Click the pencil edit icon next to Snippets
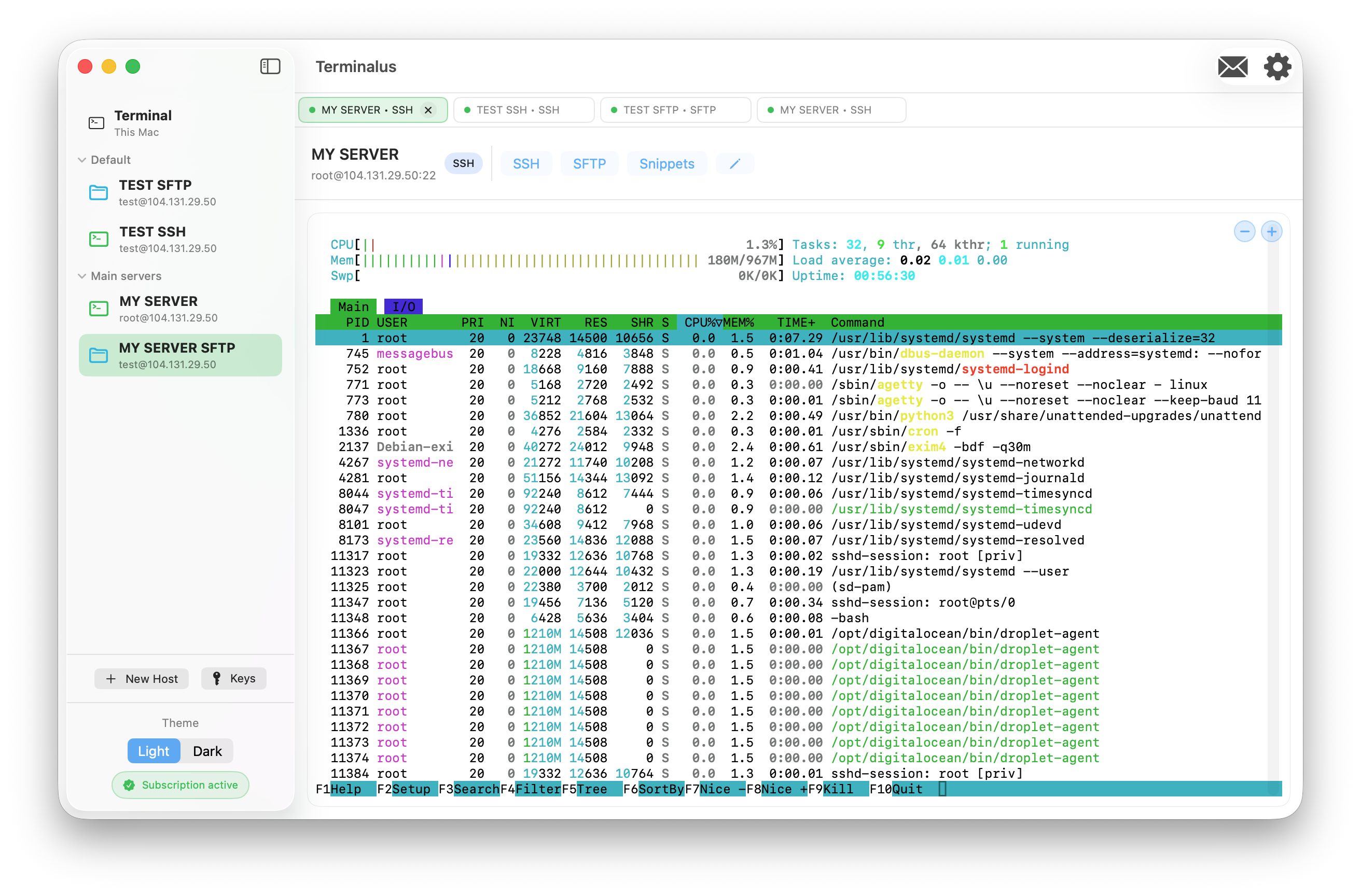The image size is (1361, 896). click(x=734, y=163)
